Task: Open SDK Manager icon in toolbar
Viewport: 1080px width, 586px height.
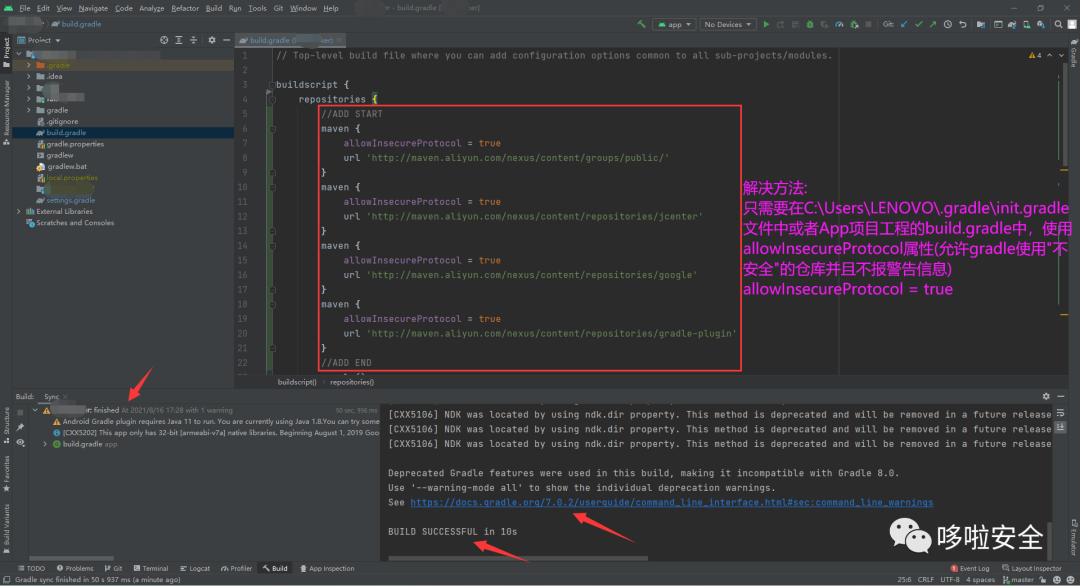Action: coord(1041,24)
